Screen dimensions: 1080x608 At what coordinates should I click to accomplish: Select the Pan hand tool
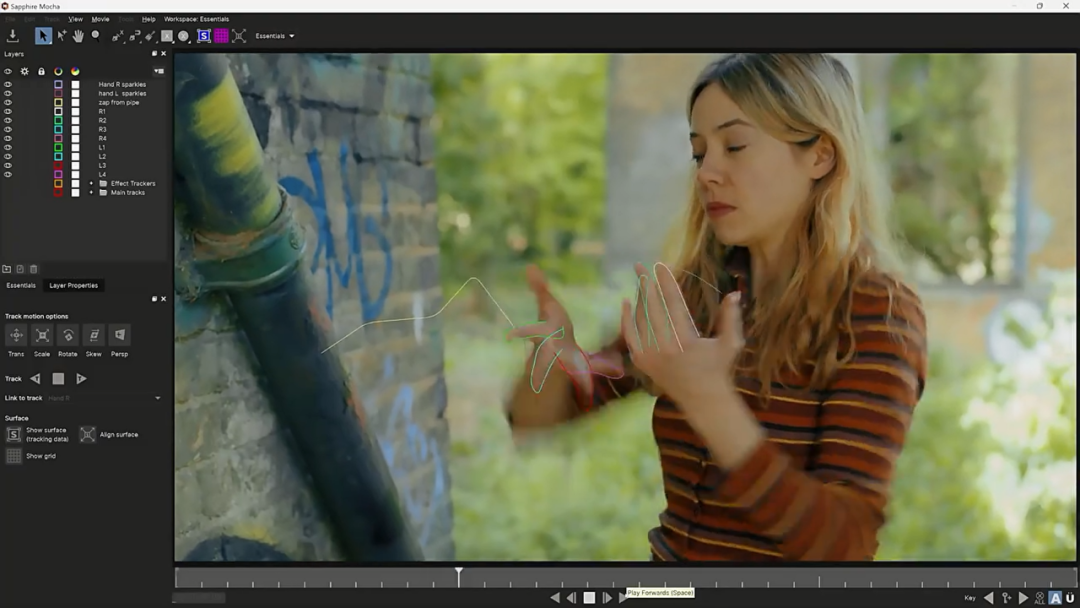[x=78, y=36]
